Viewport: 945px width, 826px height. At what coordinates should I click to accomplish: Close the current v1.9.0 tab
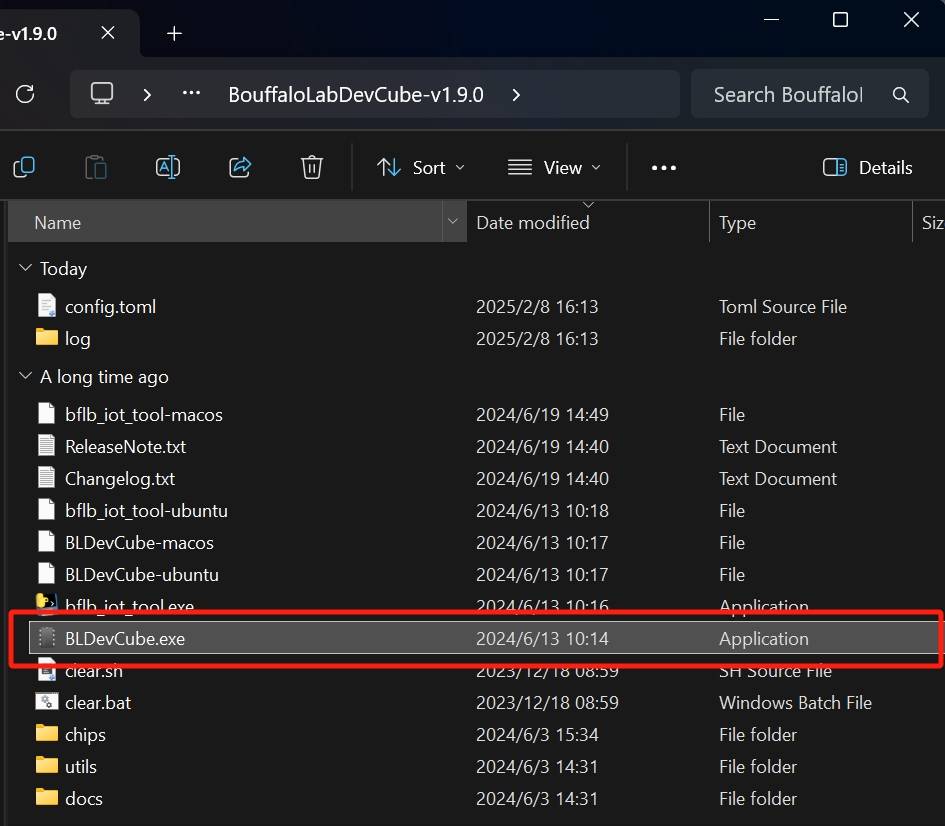pos(108,33)
